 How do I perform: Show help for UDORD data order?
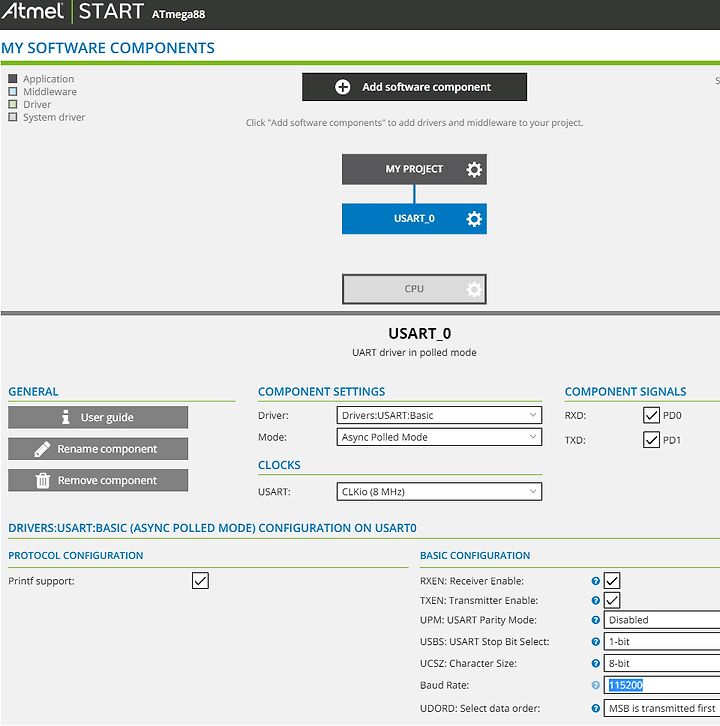595,708
